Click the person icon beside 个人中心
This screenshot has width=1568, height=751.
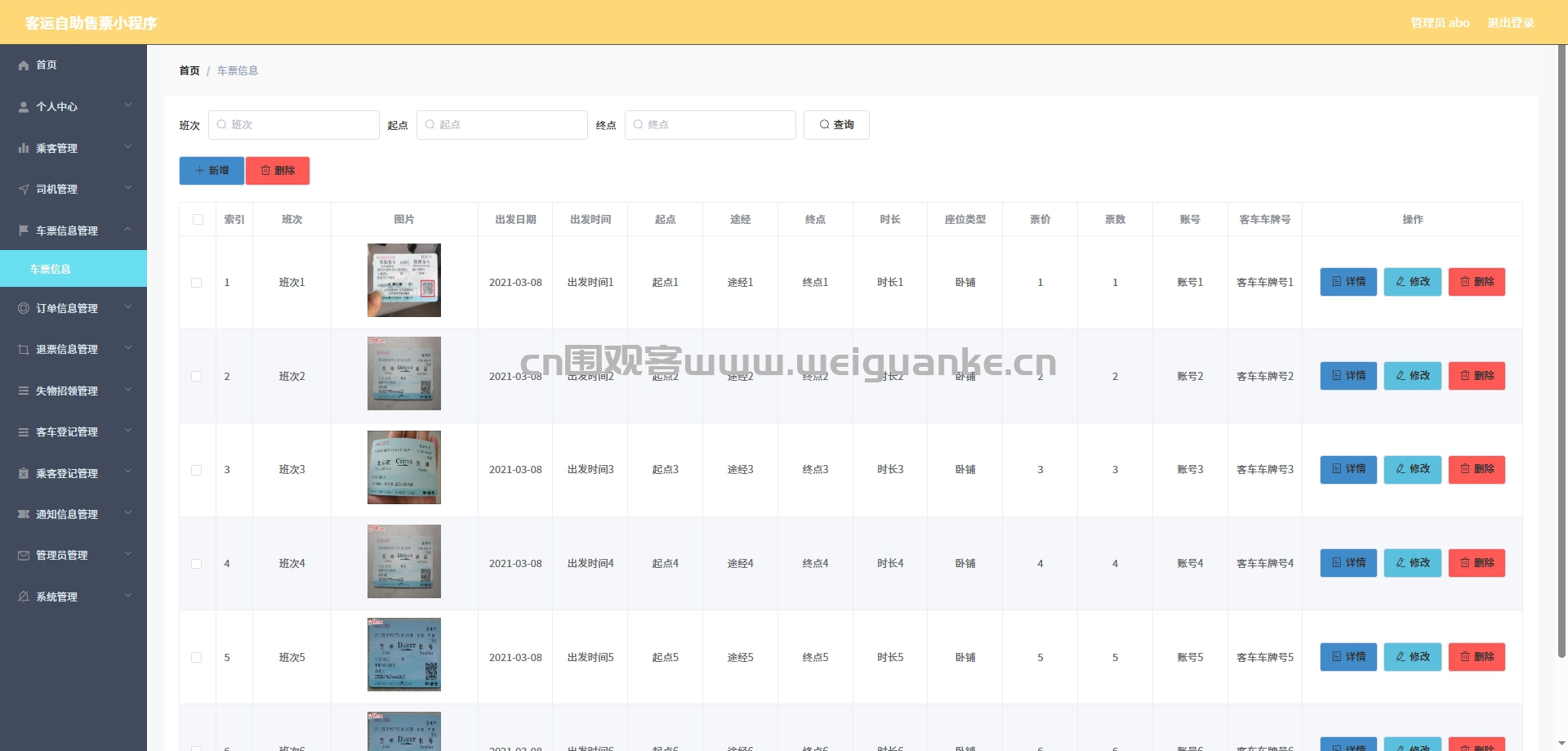point(24,107)
